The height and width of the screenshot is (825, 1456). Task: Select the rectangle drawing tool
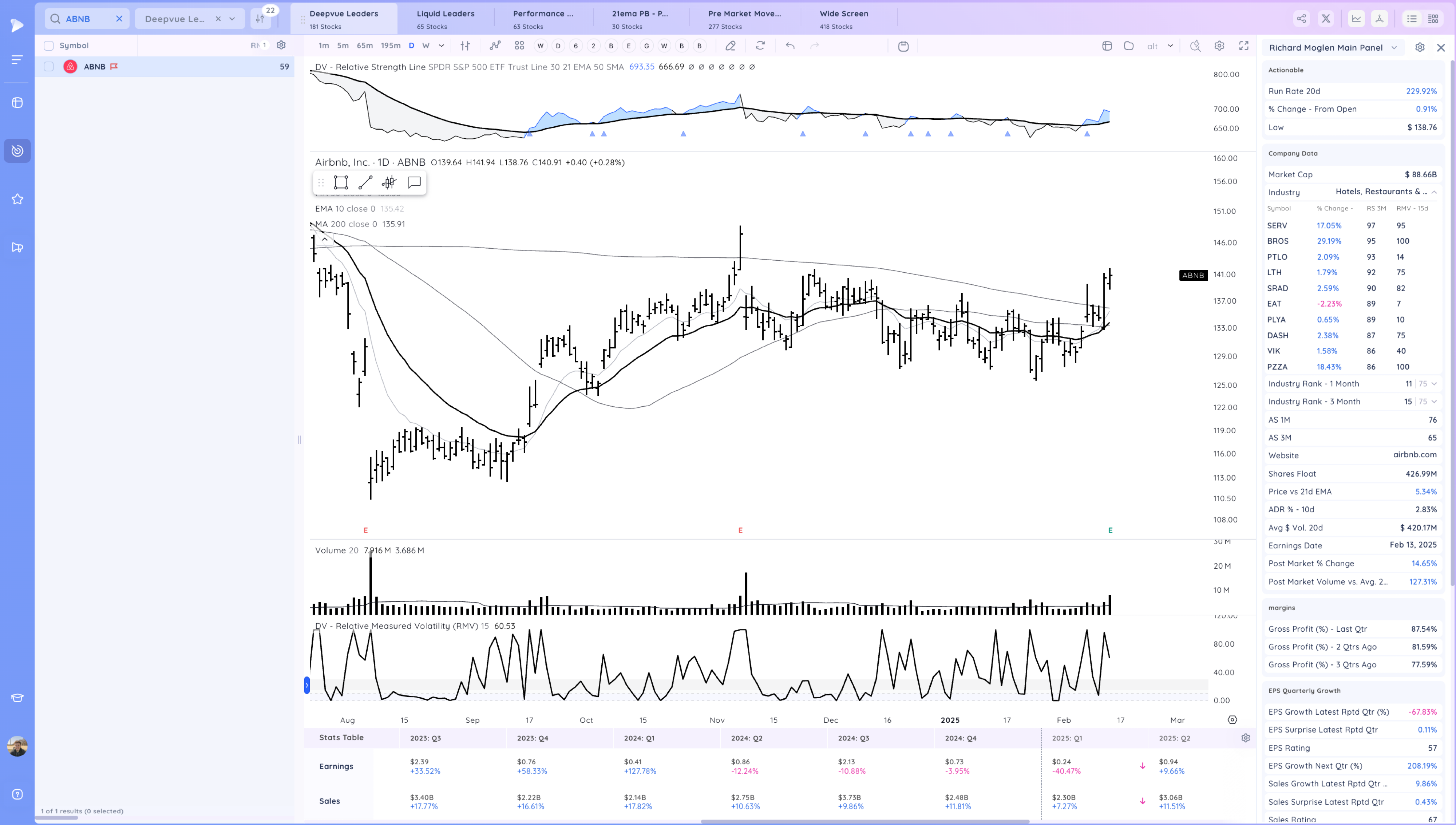click(341, 182)
